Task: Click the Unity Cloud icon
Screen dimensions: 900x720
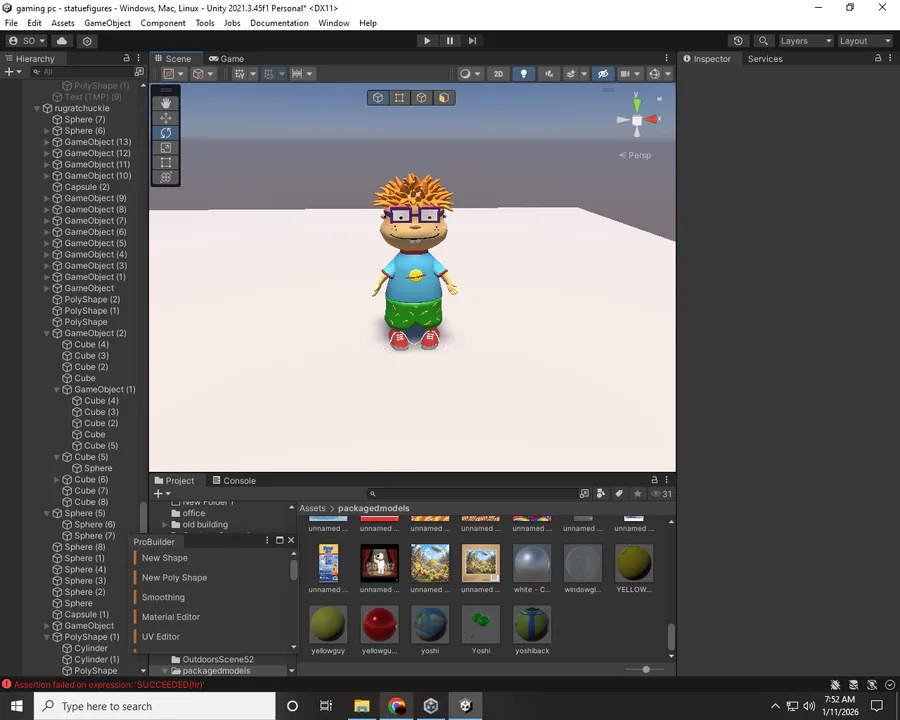Action: (62, 41)
